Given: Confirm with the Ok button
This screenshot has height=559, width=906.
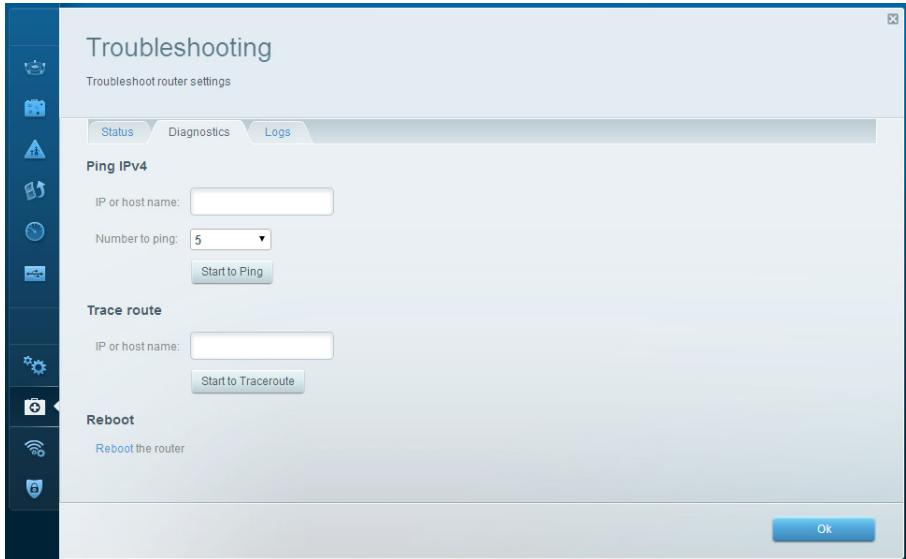Looking at the screenshot, I should click(x=823, y=530).
